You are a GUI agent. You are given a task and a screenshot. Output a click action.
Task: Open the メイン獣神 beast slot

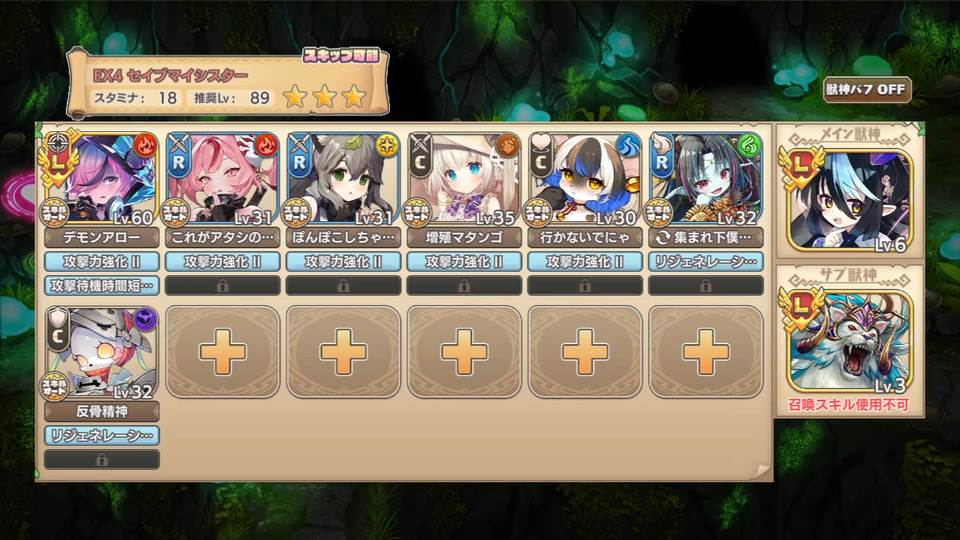850,201
